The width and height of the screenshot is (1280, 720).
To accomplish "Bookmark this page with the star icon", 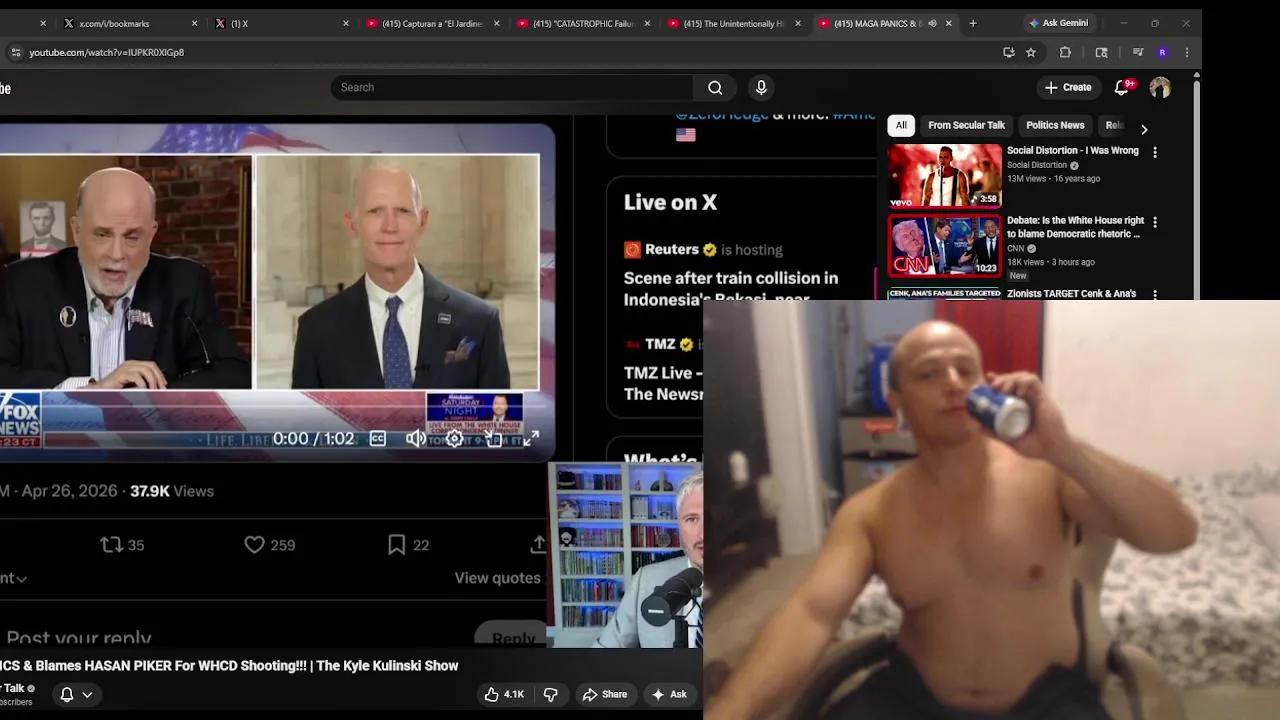I will (x=1031, y=52).
